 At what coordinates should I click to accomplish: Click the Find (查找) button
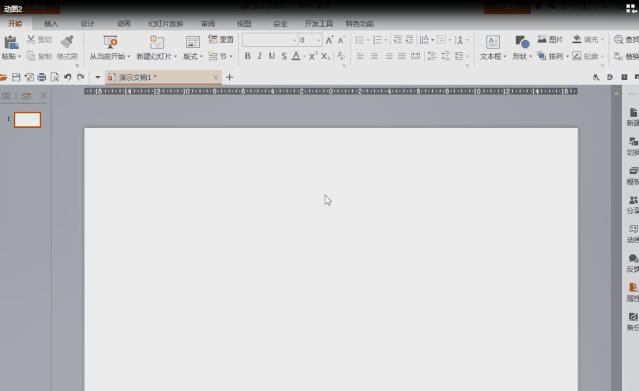tap(626, 40)
